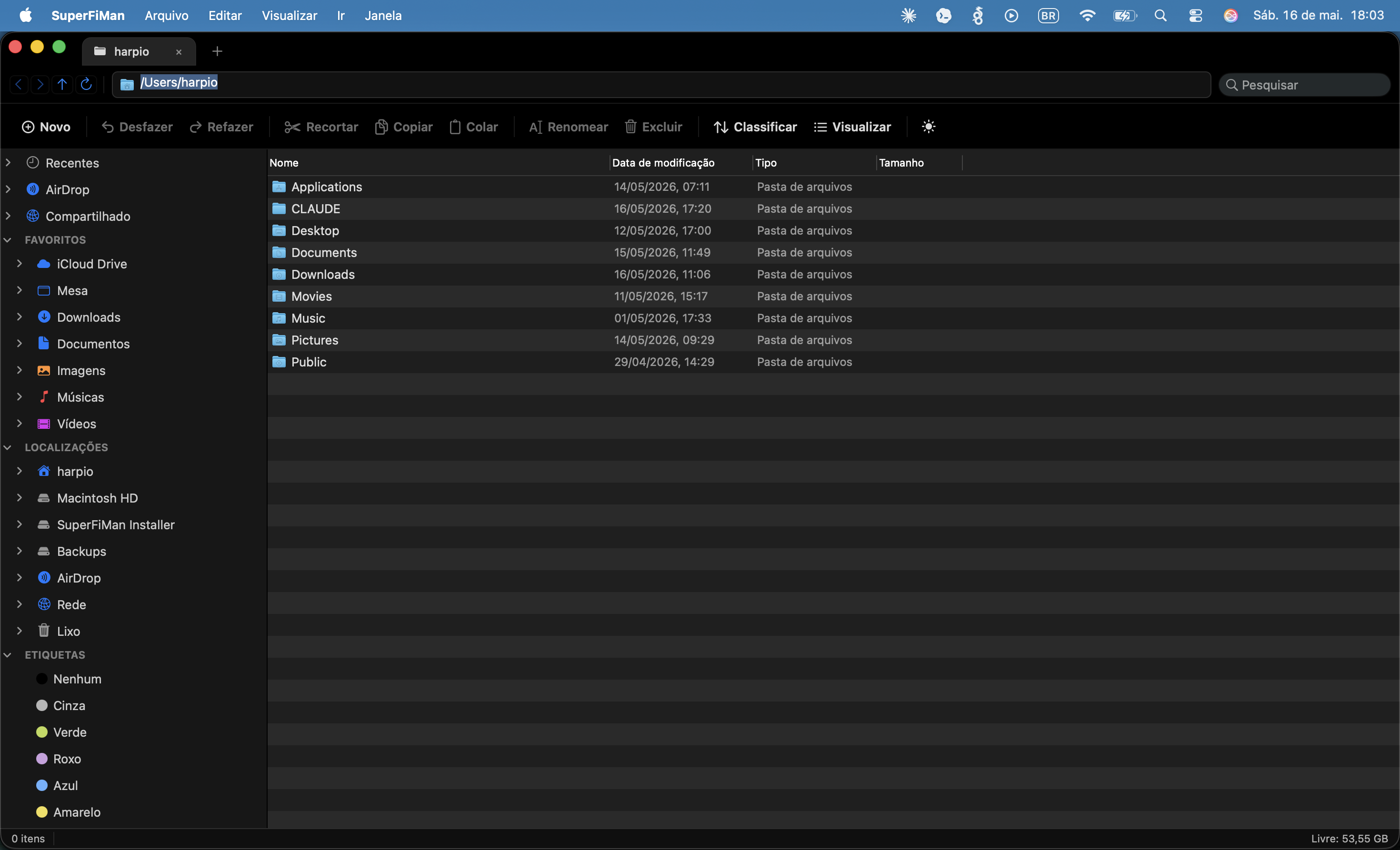Click the Músicas note icon in sidebar
Image resolution: width=1400 pixels, height=850 pixels.
click(x=44, y=396)
